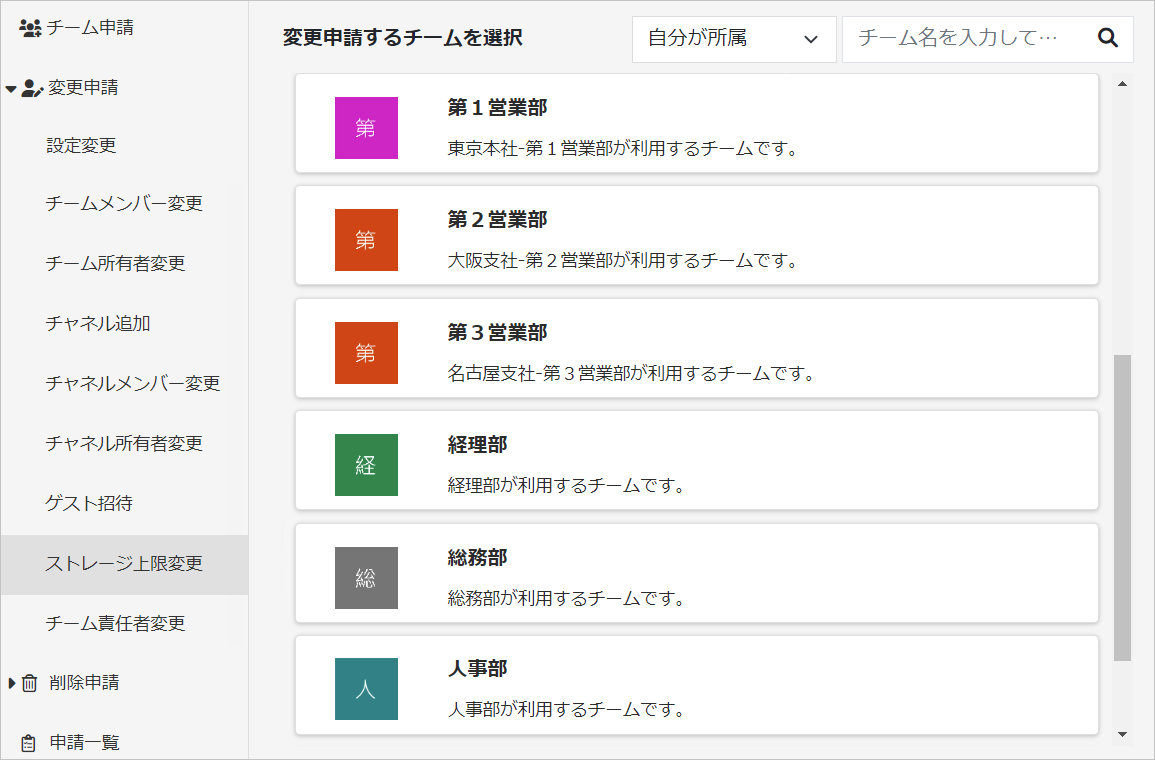The height and width of the screenshot is (760, 1155).
Task: Click the gray 総 icon of 総務部
Action: [x=366, y=578]
